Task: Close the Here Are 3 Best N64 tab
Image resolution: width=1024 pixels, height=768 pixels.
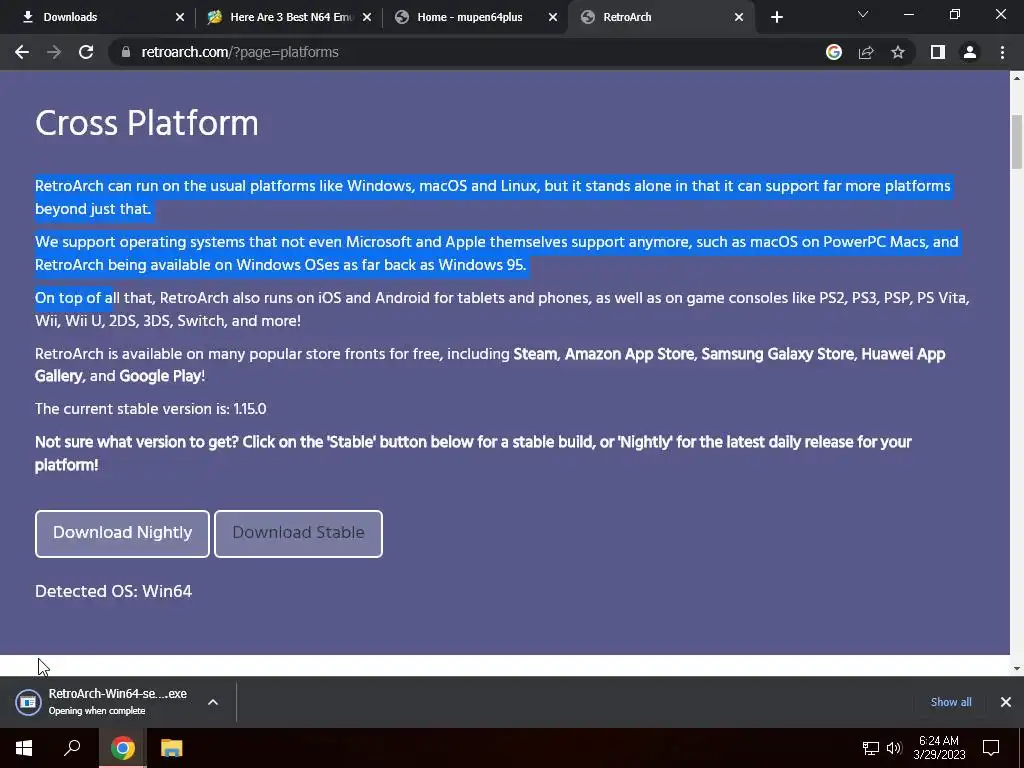Action: 366,17
